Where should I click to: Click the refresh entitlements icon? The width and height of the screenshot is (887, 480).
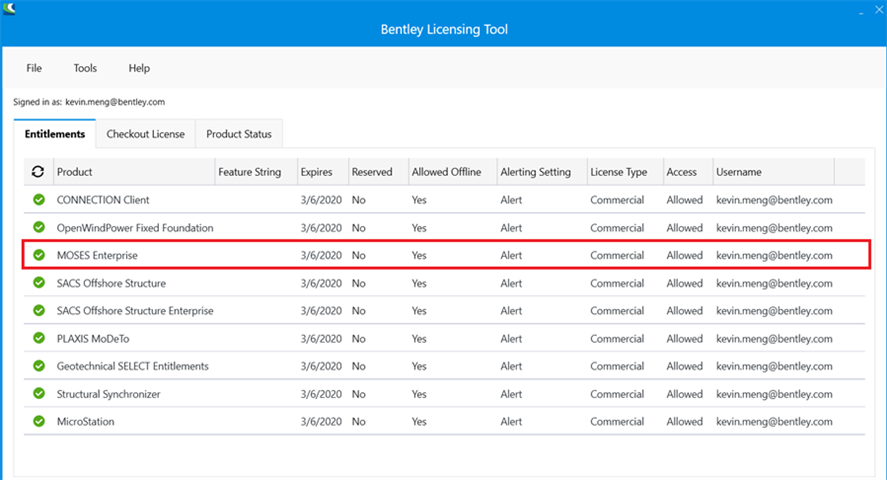click(x=39, y=172)
